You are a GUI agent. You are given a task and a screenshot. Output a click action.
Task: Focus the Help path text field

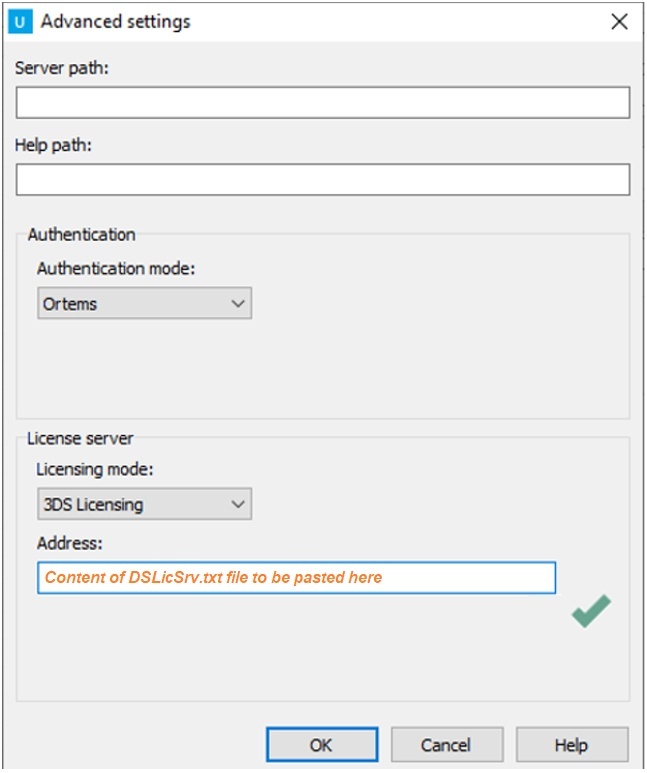[322, 180]
